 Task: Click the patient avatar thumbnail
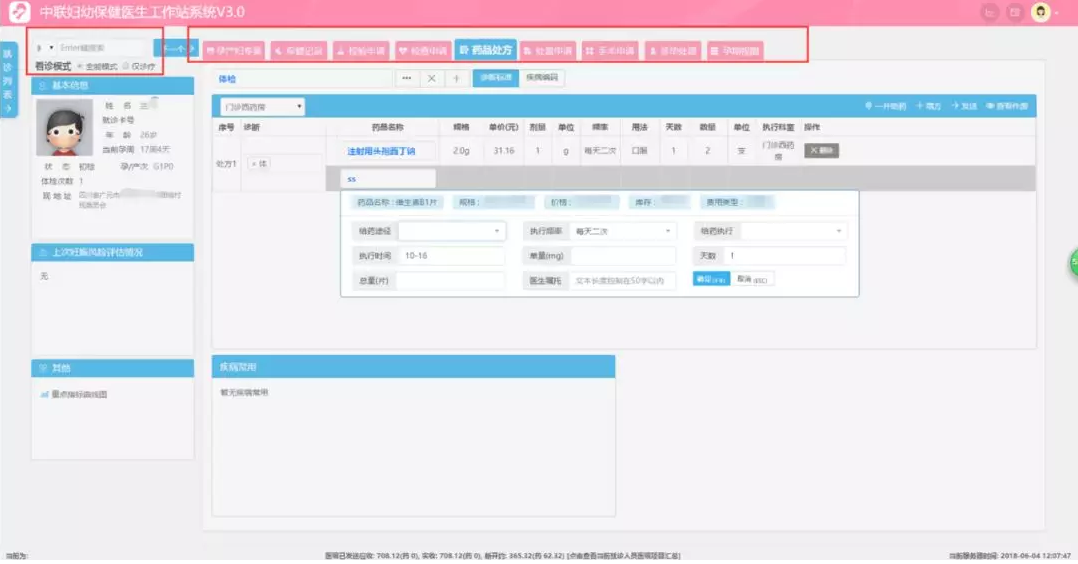coord(64,127)
